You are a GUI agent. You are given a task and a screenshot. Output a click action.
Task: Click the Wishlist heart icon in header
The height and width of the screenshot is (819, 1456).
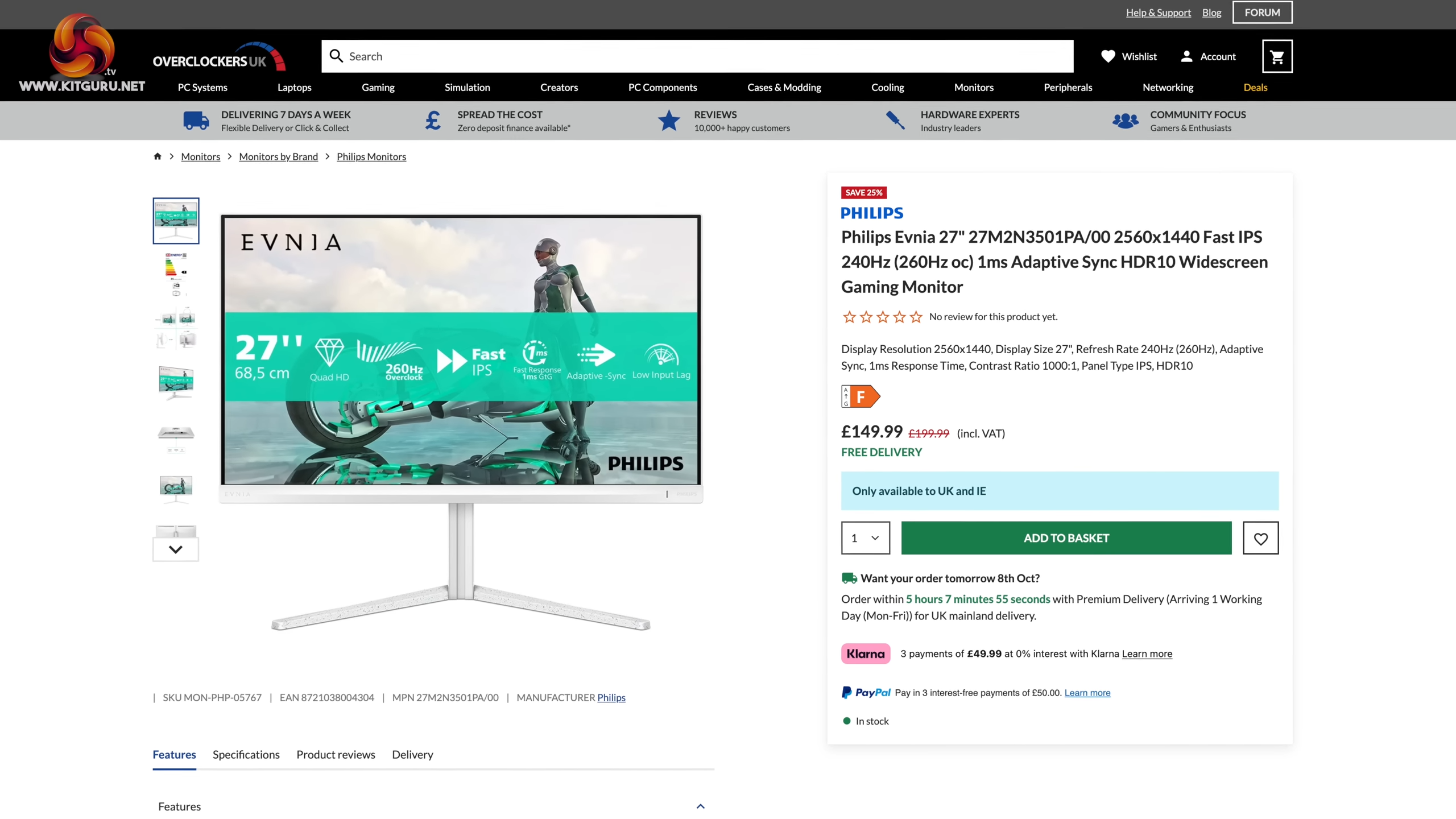pos(1108,56)
